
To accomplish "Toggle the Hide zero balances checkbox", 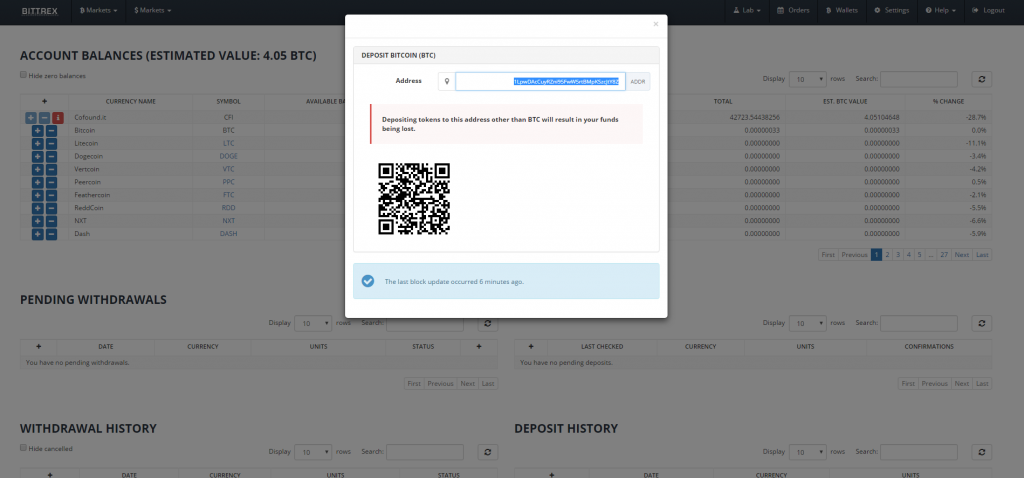I will coord(24,75).
